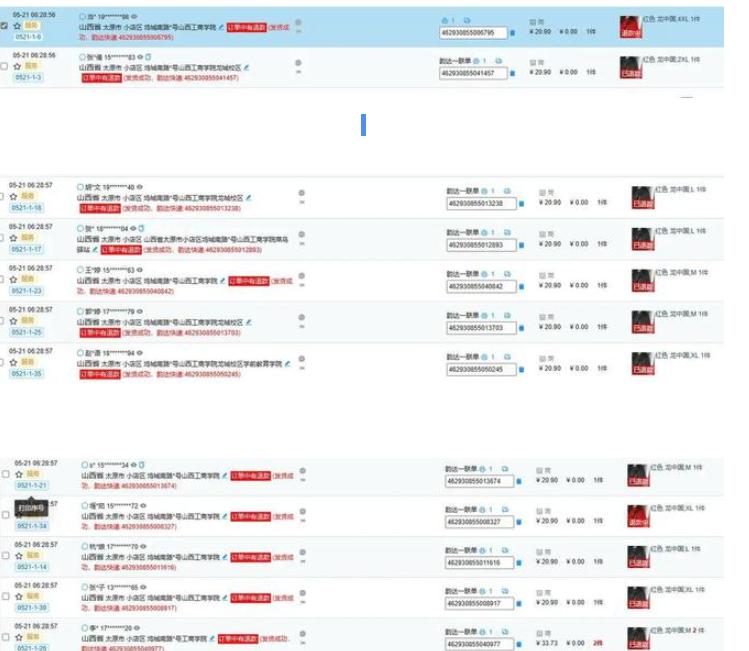Click price ¥33.73 in the last order row
This screenshot has width=749, height=651.
coord(547,643)
